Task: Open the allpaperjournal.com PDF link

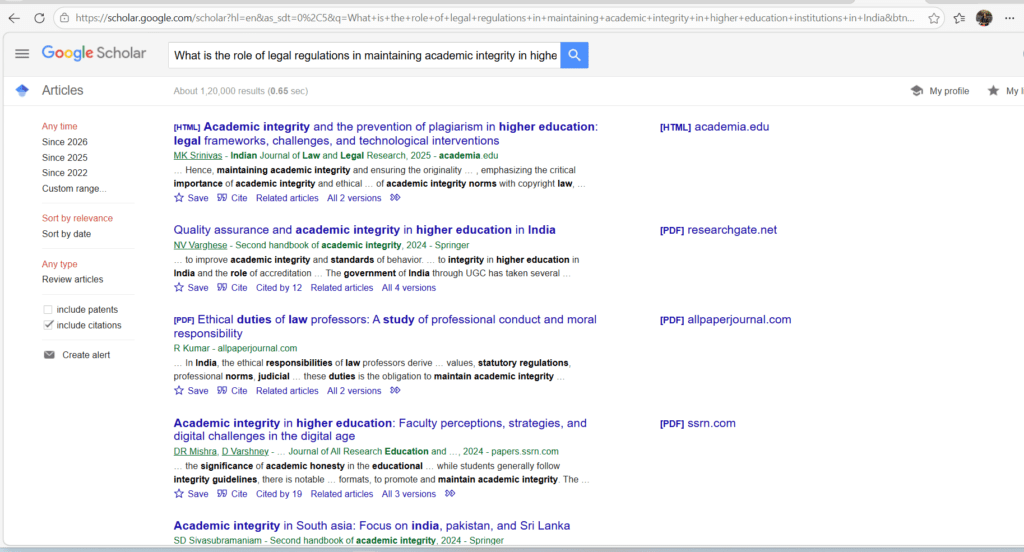Action: (726, 319)
